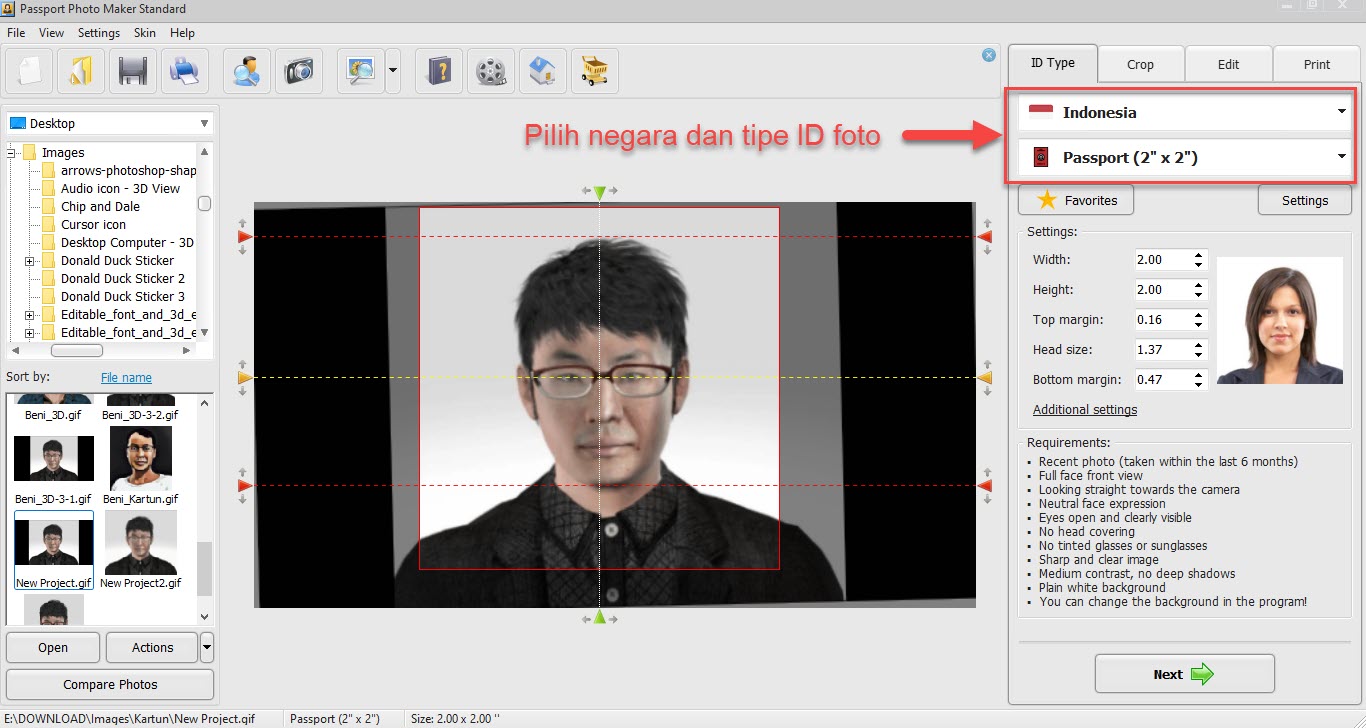The image size is (1366, 728).
Task: Open the Indonesia country dropdown
Action: coord(1185,112)
